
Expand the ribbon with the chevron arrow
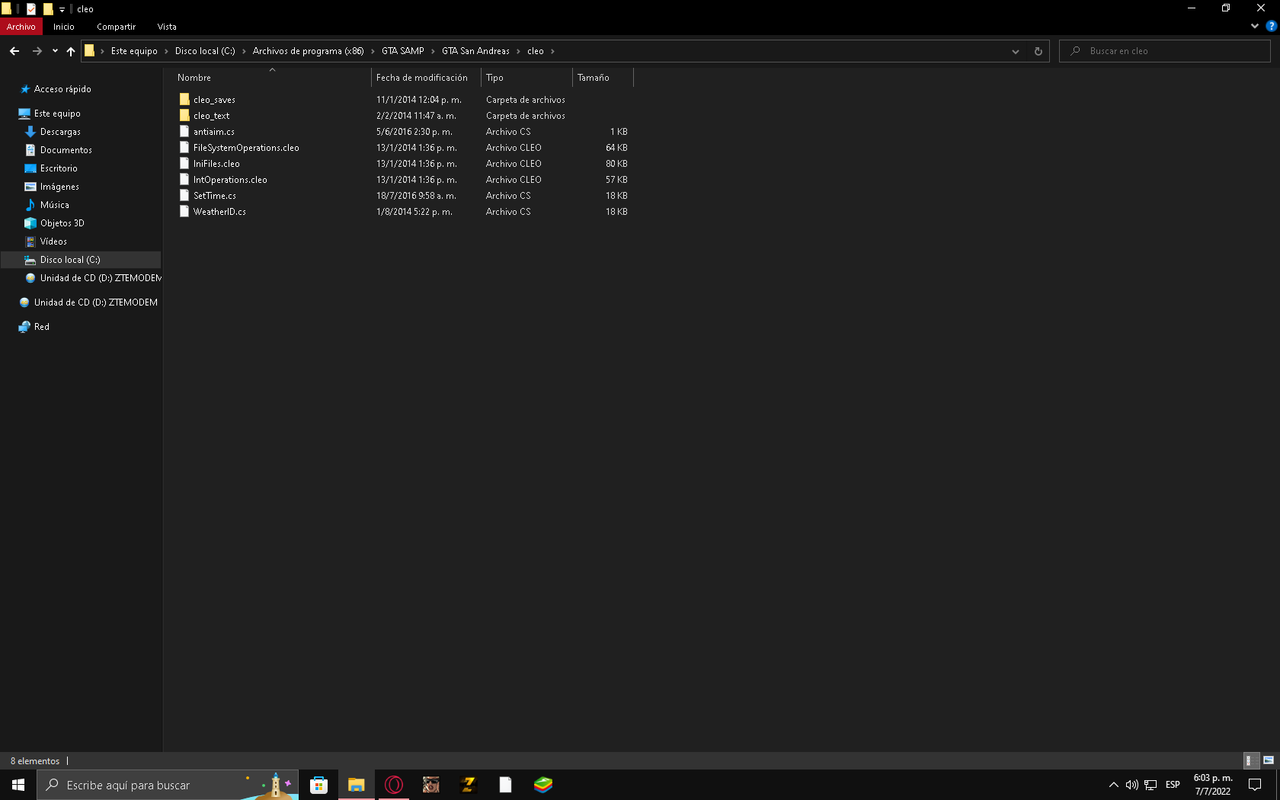(x=1256, y=27)
